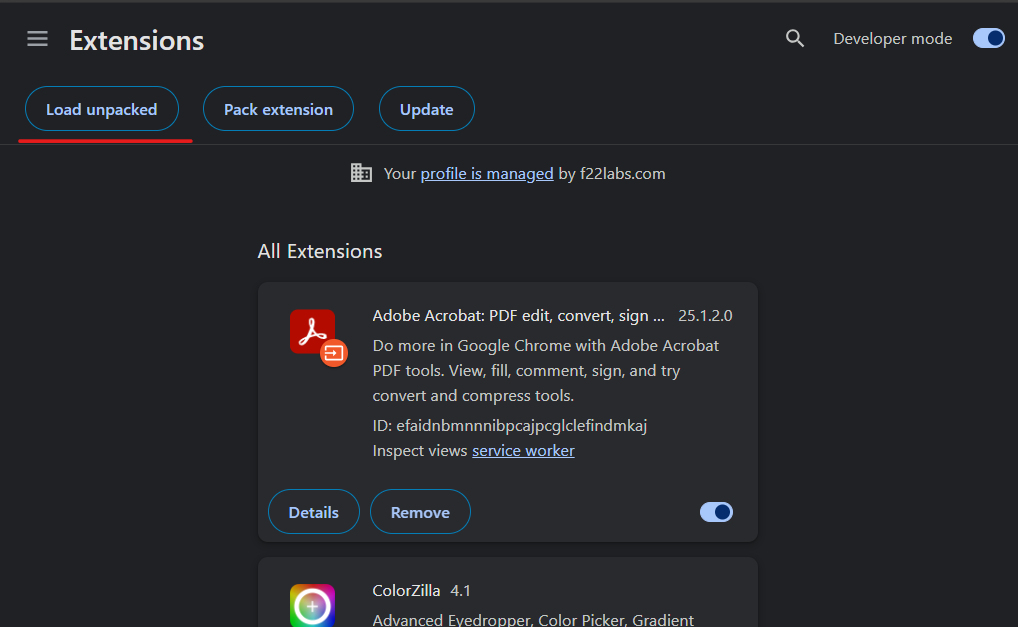Click the All Extensions heading
This screenshot has height=627, width=1018.
pyautogui.click(x=320, y=252)
